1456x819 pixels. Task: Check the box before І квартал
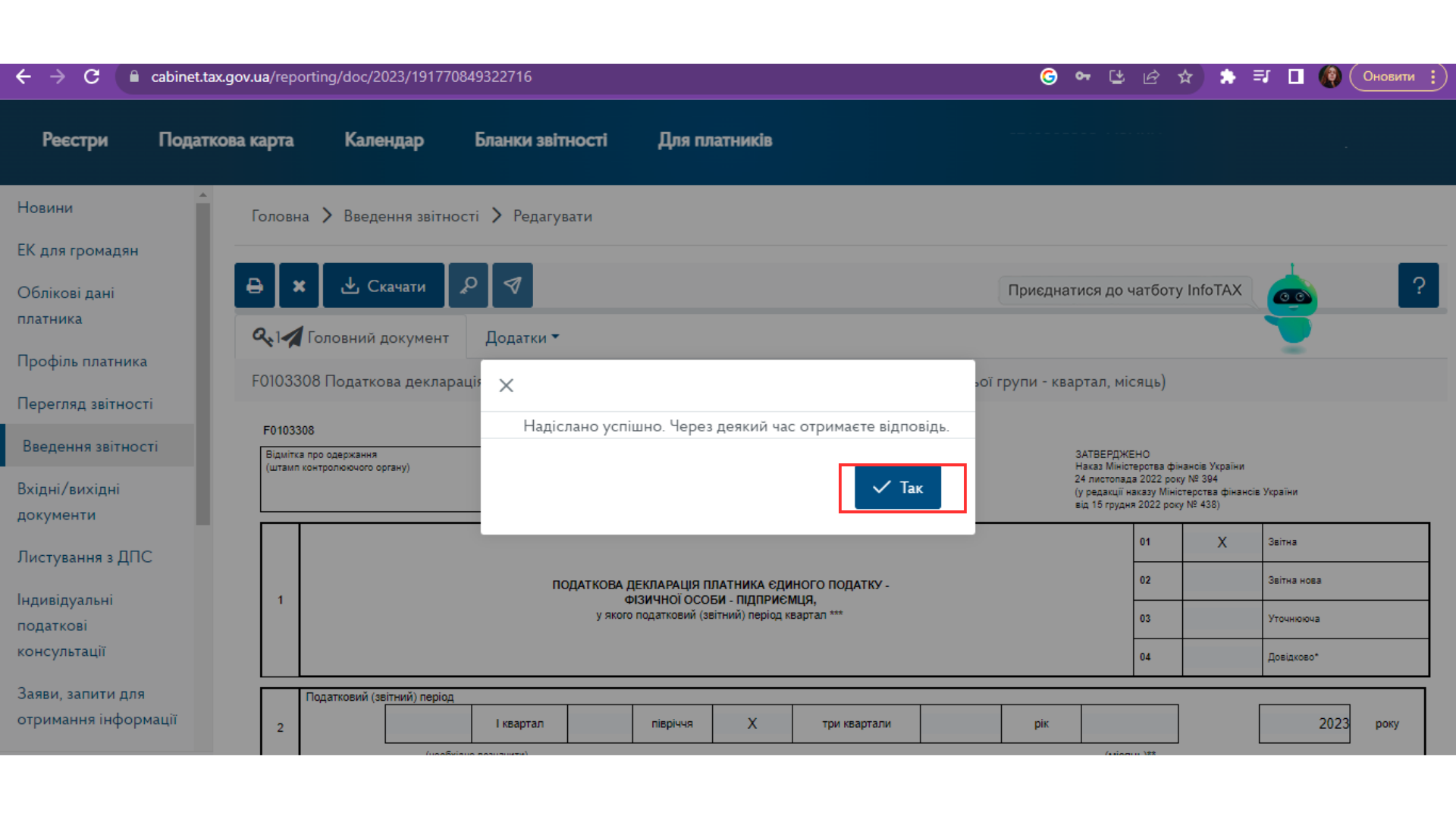(428, 723)
